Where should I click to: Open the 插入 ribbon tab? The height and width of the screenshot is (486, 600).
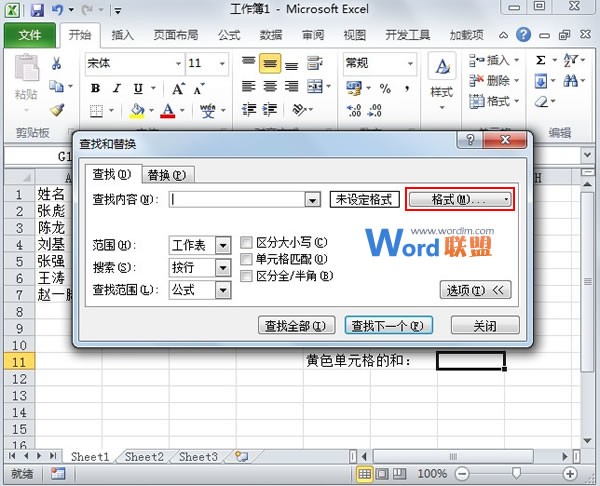pos(123,34)
